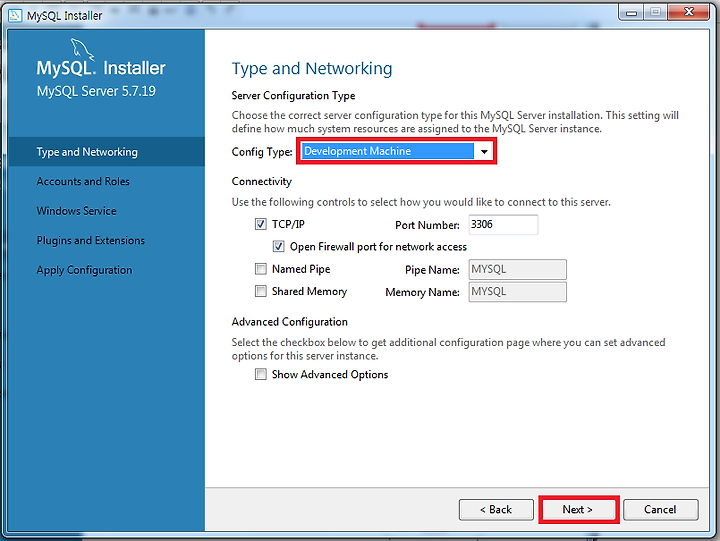The width and height of the screenshot is (720, 541).
Task: Check Show Advanced Options
Action: [x=260, y=374]
